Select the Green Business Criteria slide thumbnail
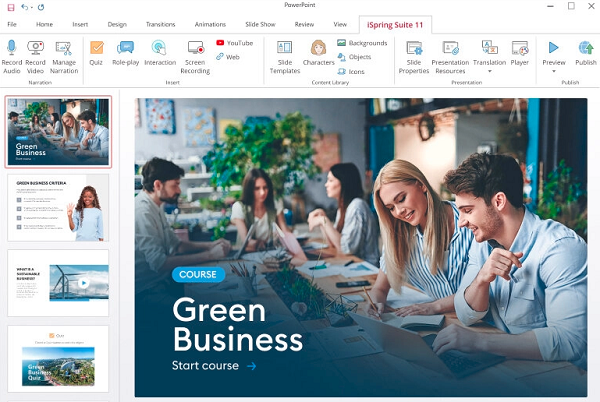Screen dimensions: 600x402 click(x=59, y=207)
